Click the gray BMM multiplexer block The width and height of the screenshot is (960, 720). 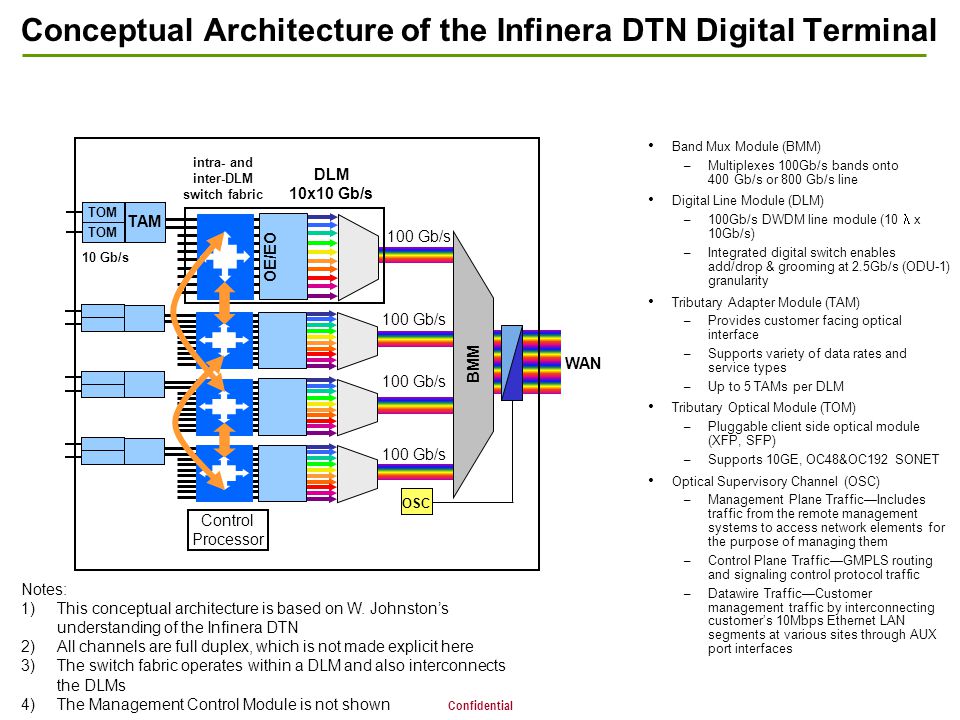click(473, 364)
